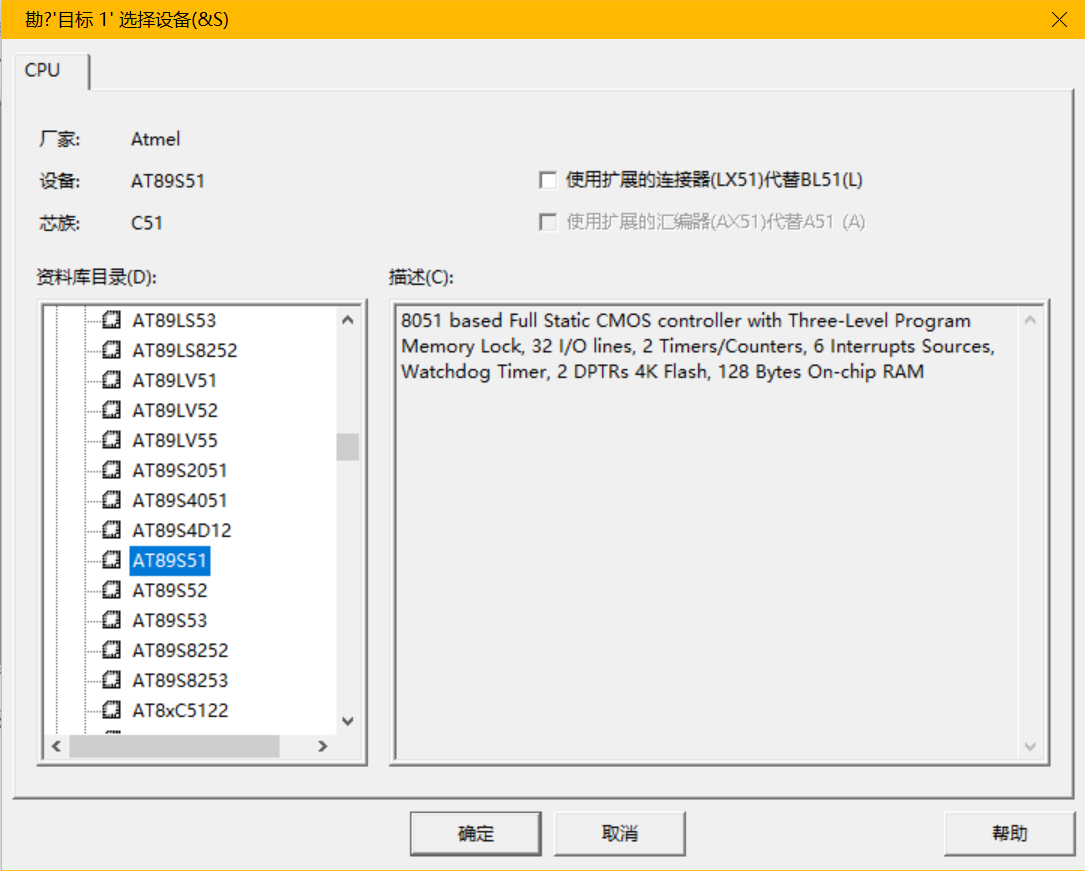Screen dimensions: 1085x871
Task: Toggle the extended assembler AX51 checkbox
Action: click(548, 222)
